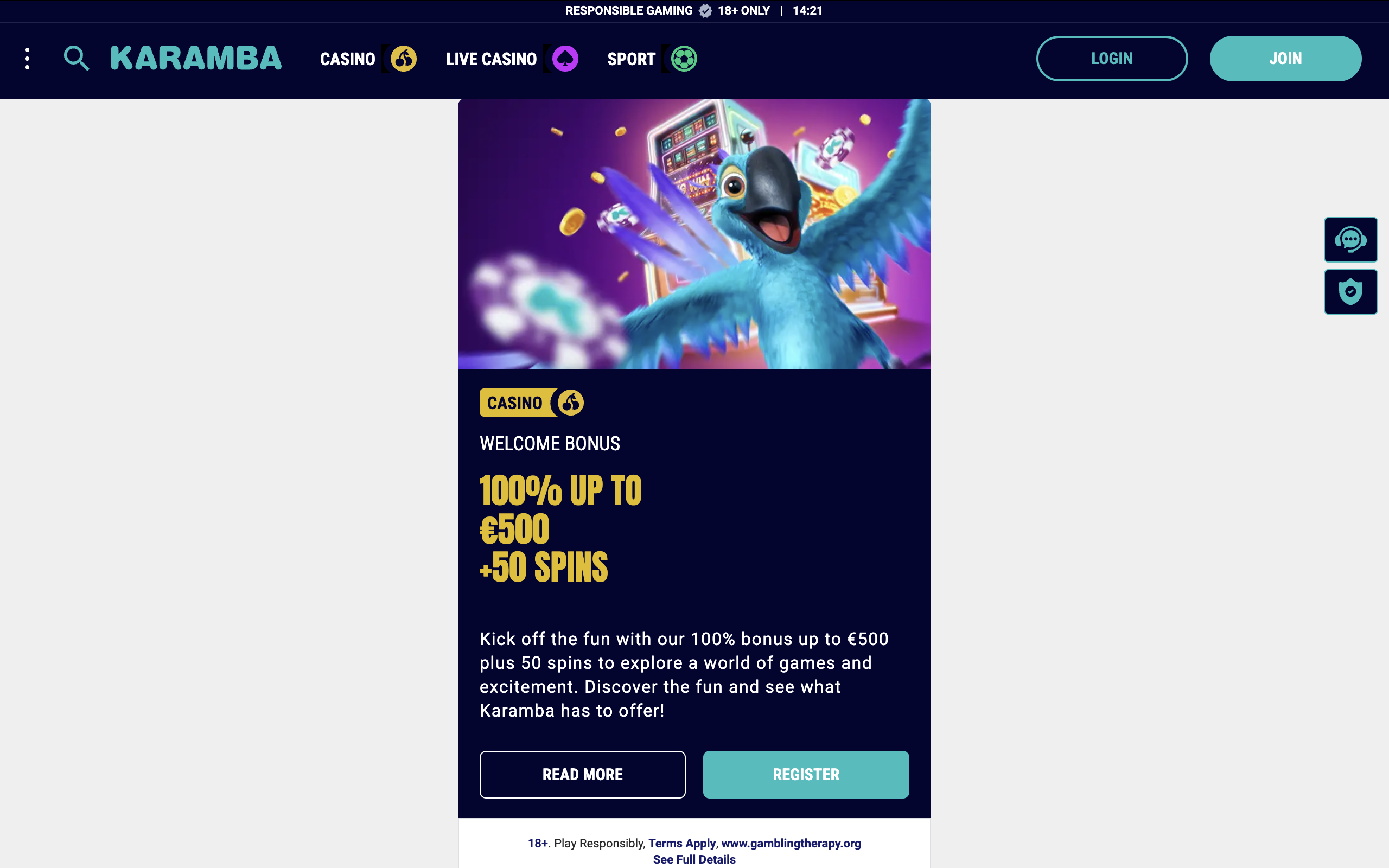Click the Join button

coord(1285,59)
